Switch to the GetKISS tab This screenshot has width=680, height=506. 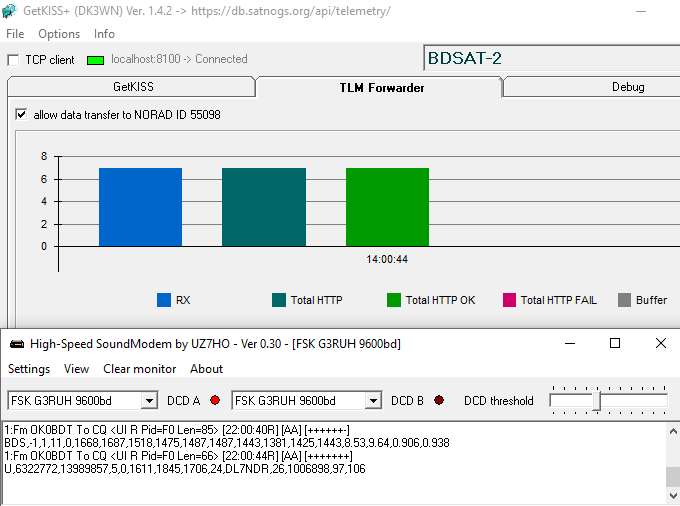pyautogui.click(x=133, y=87)
